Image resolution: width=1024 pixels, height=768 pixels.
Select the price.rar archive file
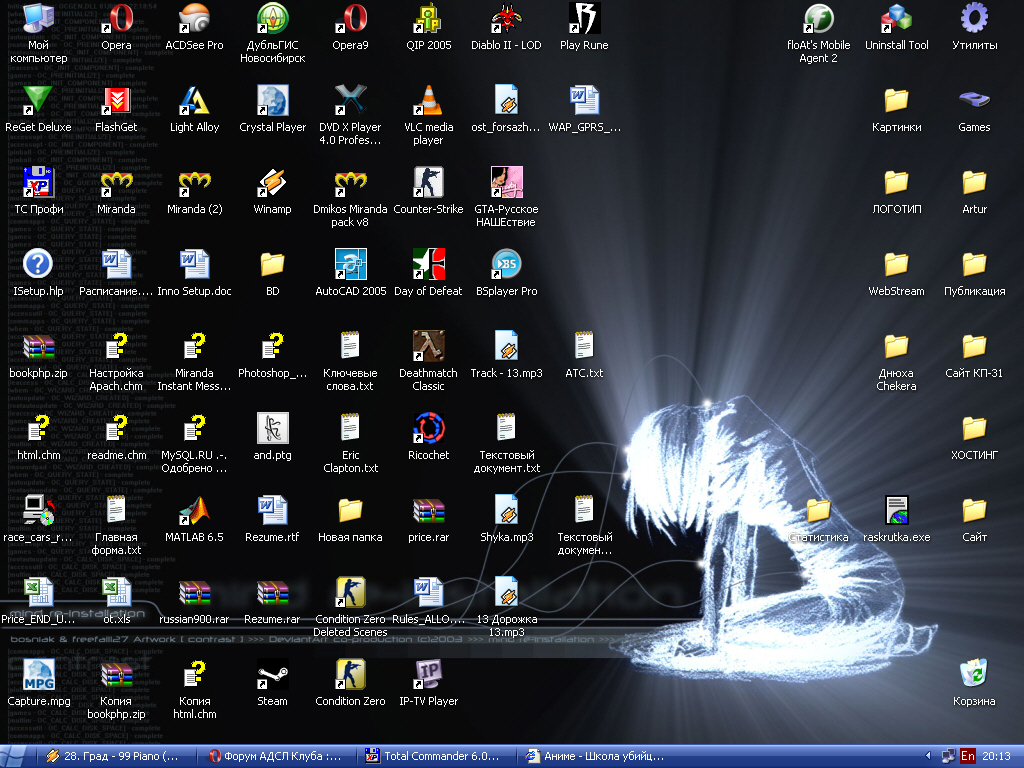click(x=428, y=510)
